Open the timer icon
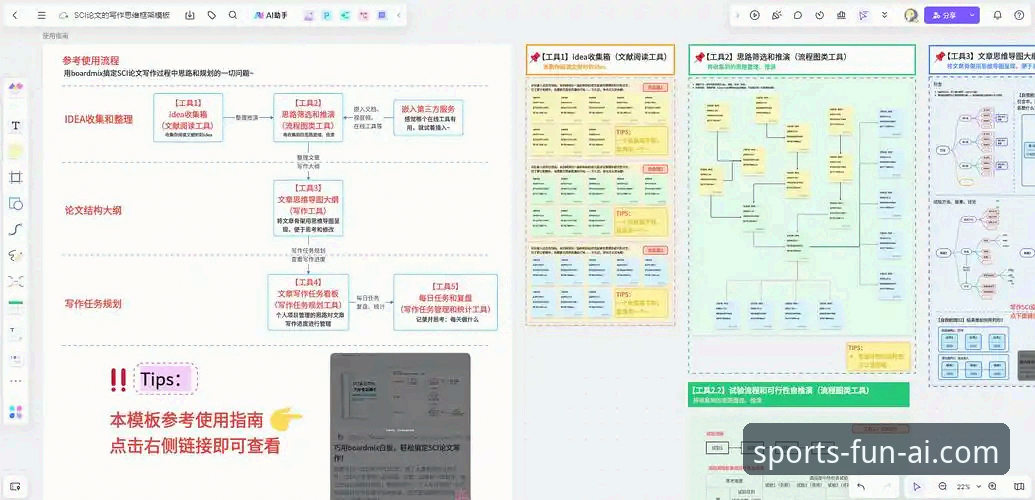The width and height of the screenshot is (1035, 500). [x=820, y=15]
